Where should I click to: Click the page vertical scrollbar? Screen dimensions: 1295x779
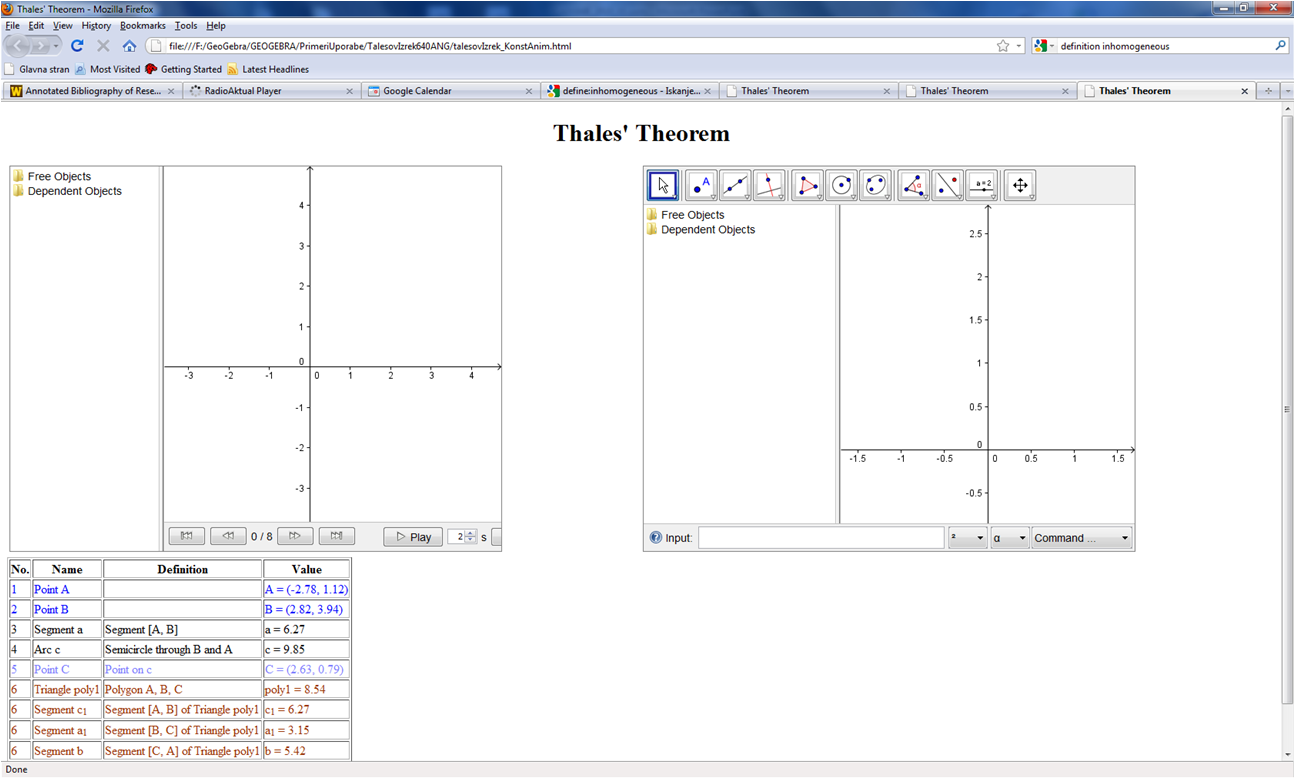pyautogui.click(x=1287, y=408)
